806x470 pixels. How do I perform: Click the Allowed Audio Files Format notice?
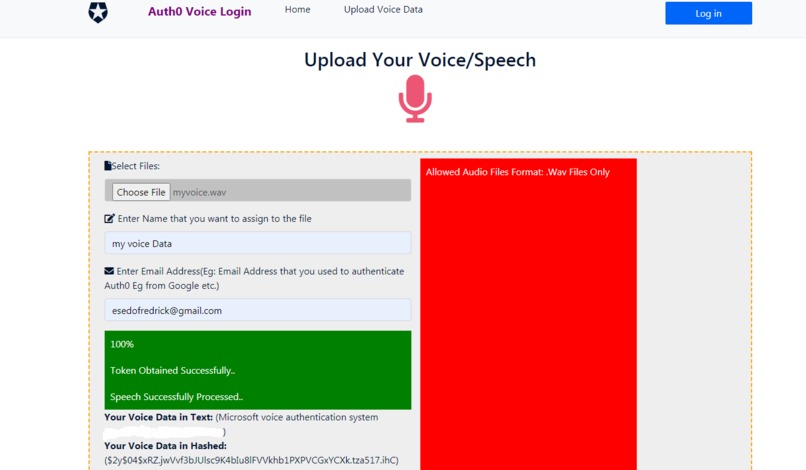pyautogui.click(x=518, y=172)
